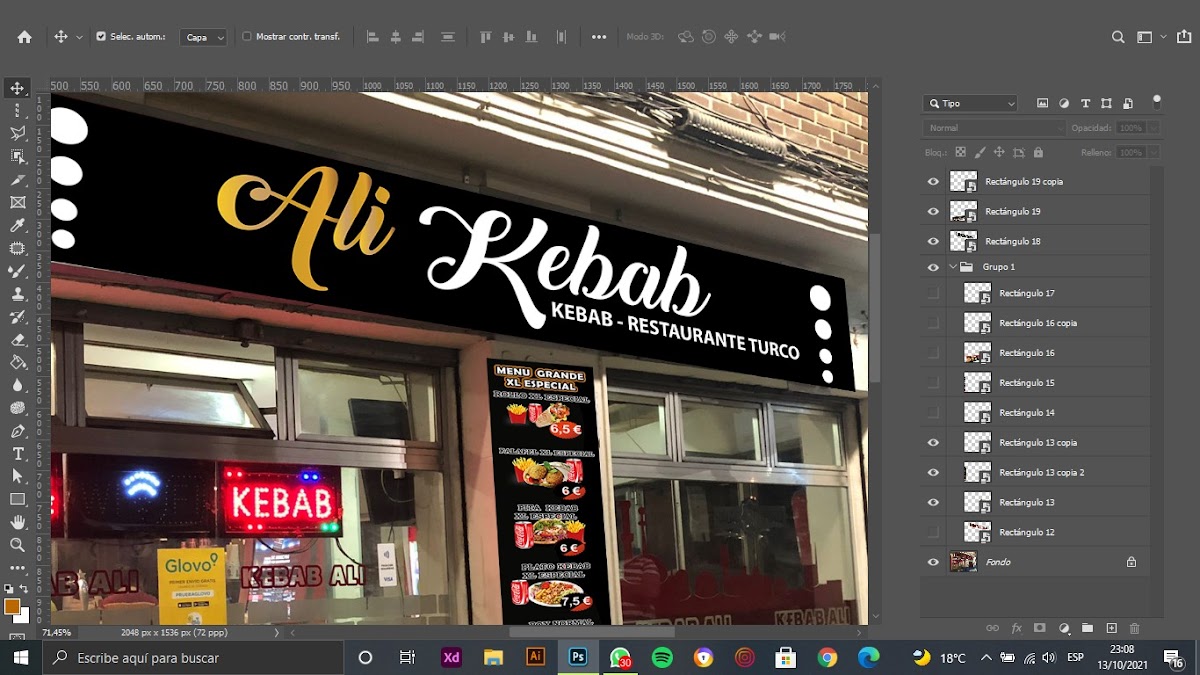Image resolution: width=1200 pixels, height=675 pixels.
Task: Hide the Grupo 1 group visibility
Action: (933, 267)
